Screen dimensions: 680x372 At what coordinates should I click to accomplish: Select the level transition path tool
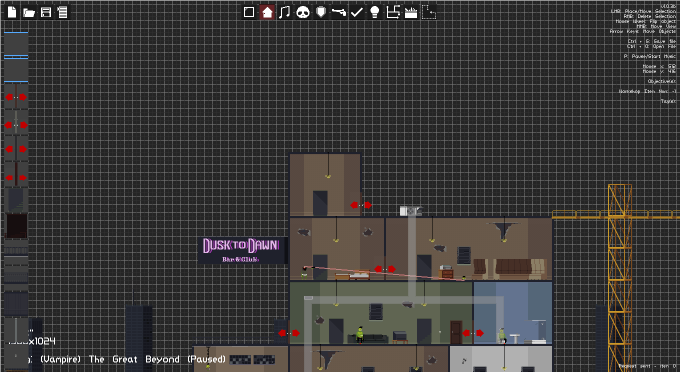[393, 12]
